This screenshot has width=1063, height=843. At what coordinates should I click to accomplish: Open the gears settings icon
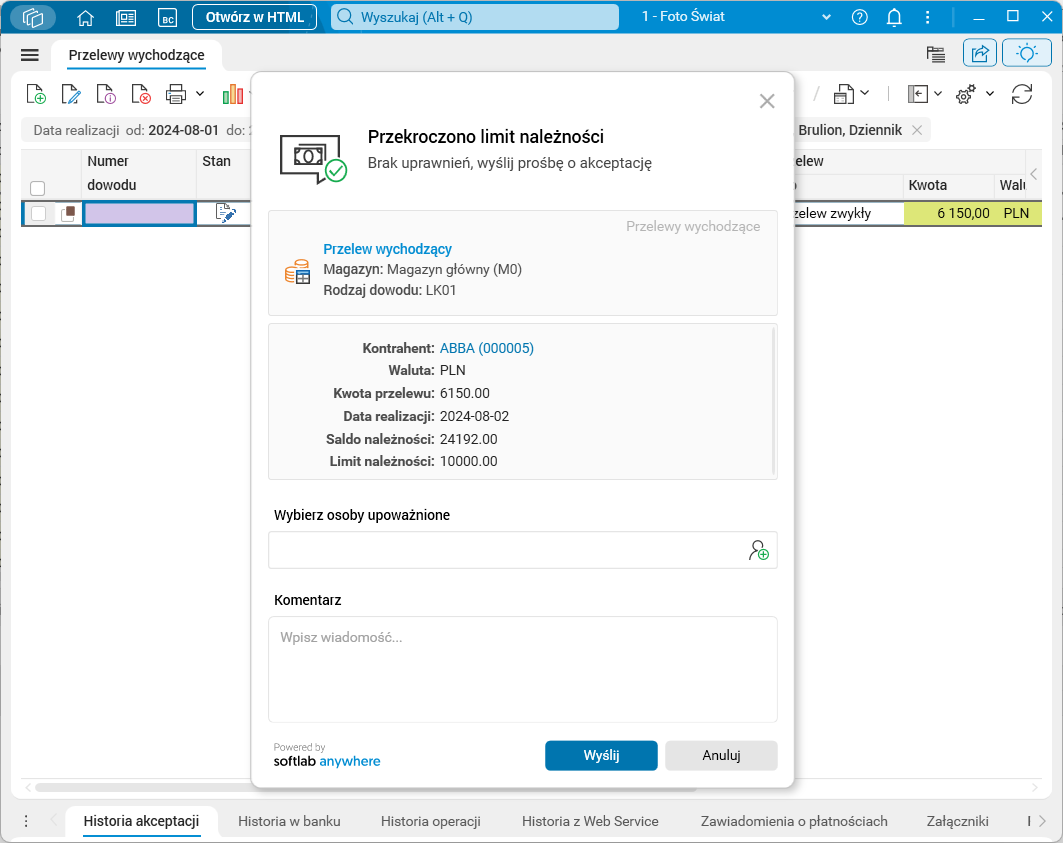966,94
